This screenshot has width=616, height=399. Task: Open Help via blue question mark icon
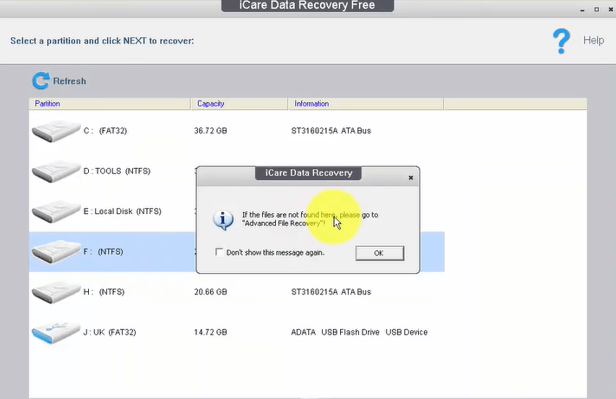coord(561,41)
